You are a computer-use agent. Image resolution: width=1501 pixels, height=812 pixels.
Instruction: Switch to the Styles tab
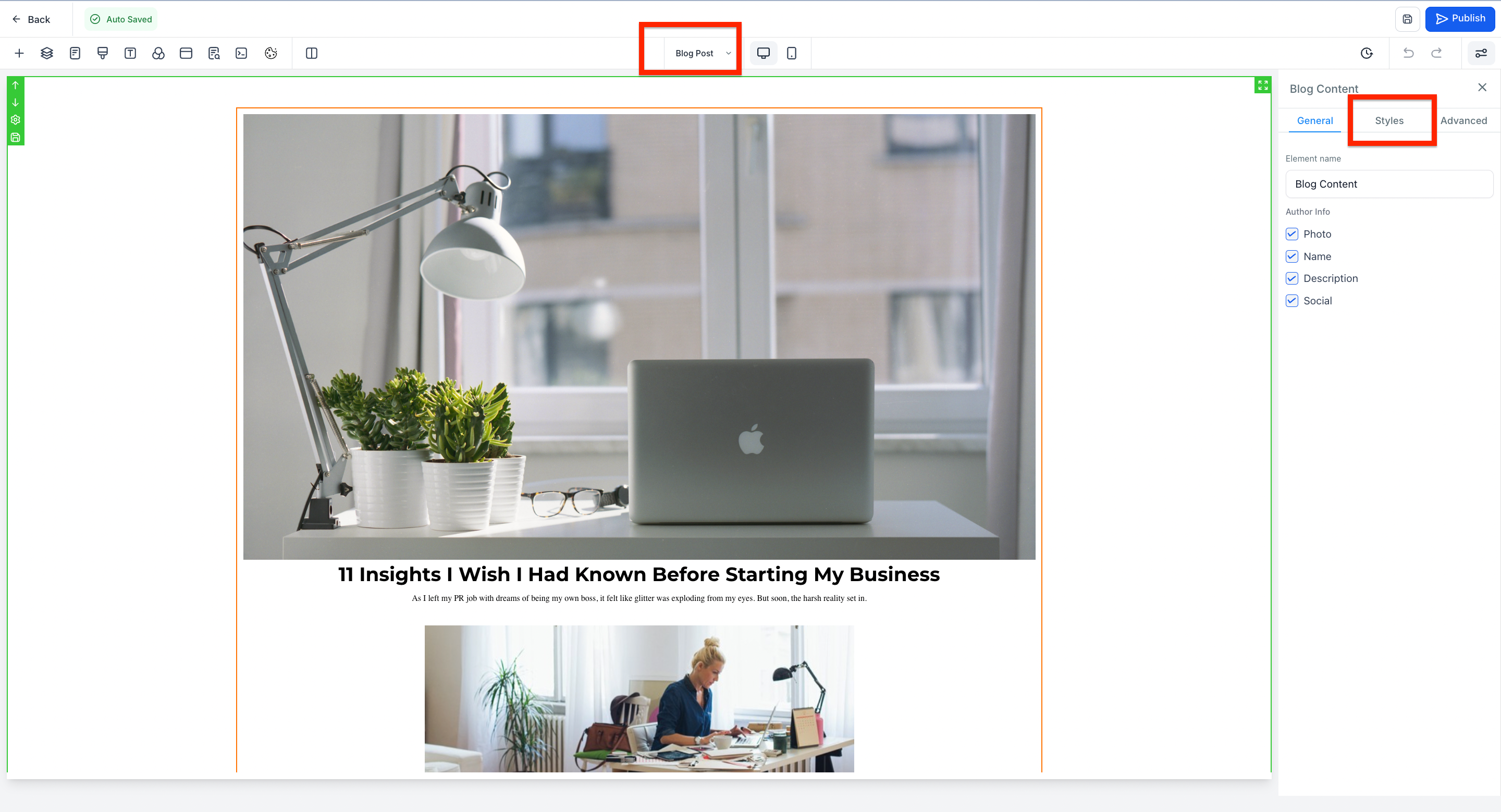tap(1388, 120)
